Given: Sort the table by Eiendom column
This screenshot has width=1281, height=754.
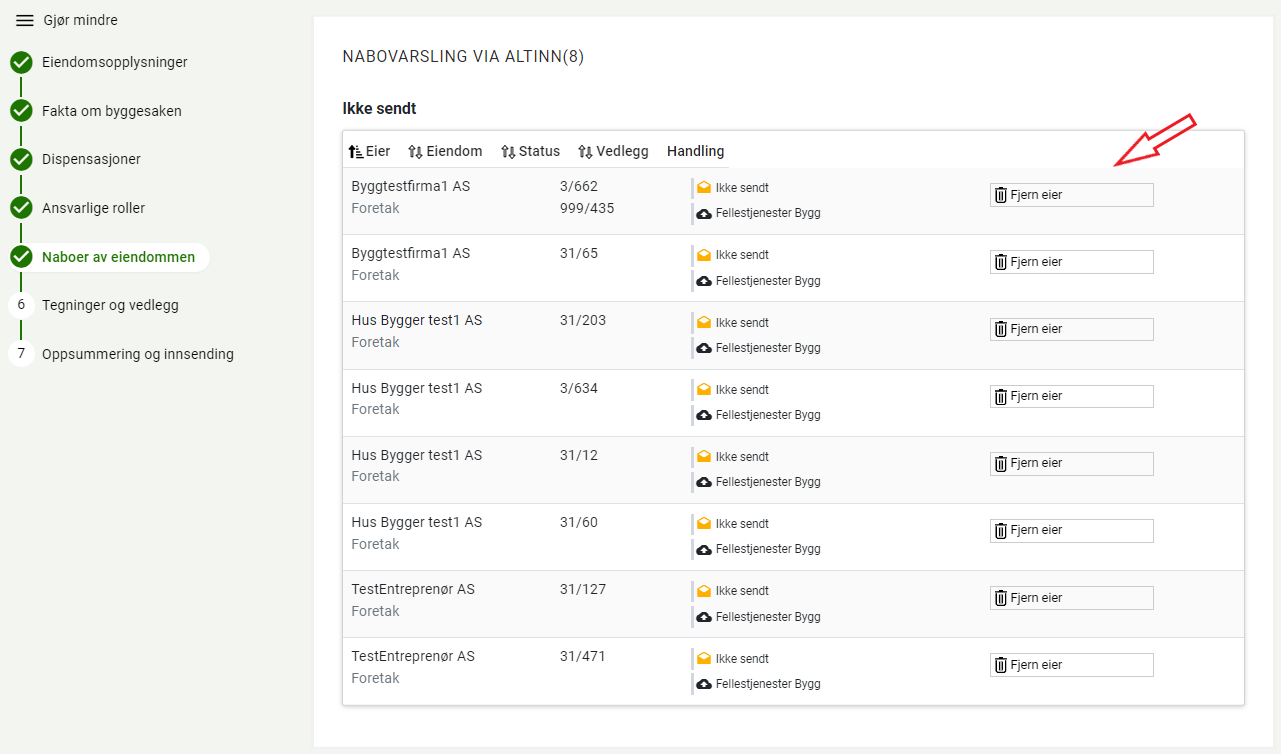Looking at the screenshot, I should click(x=445, y=152).
